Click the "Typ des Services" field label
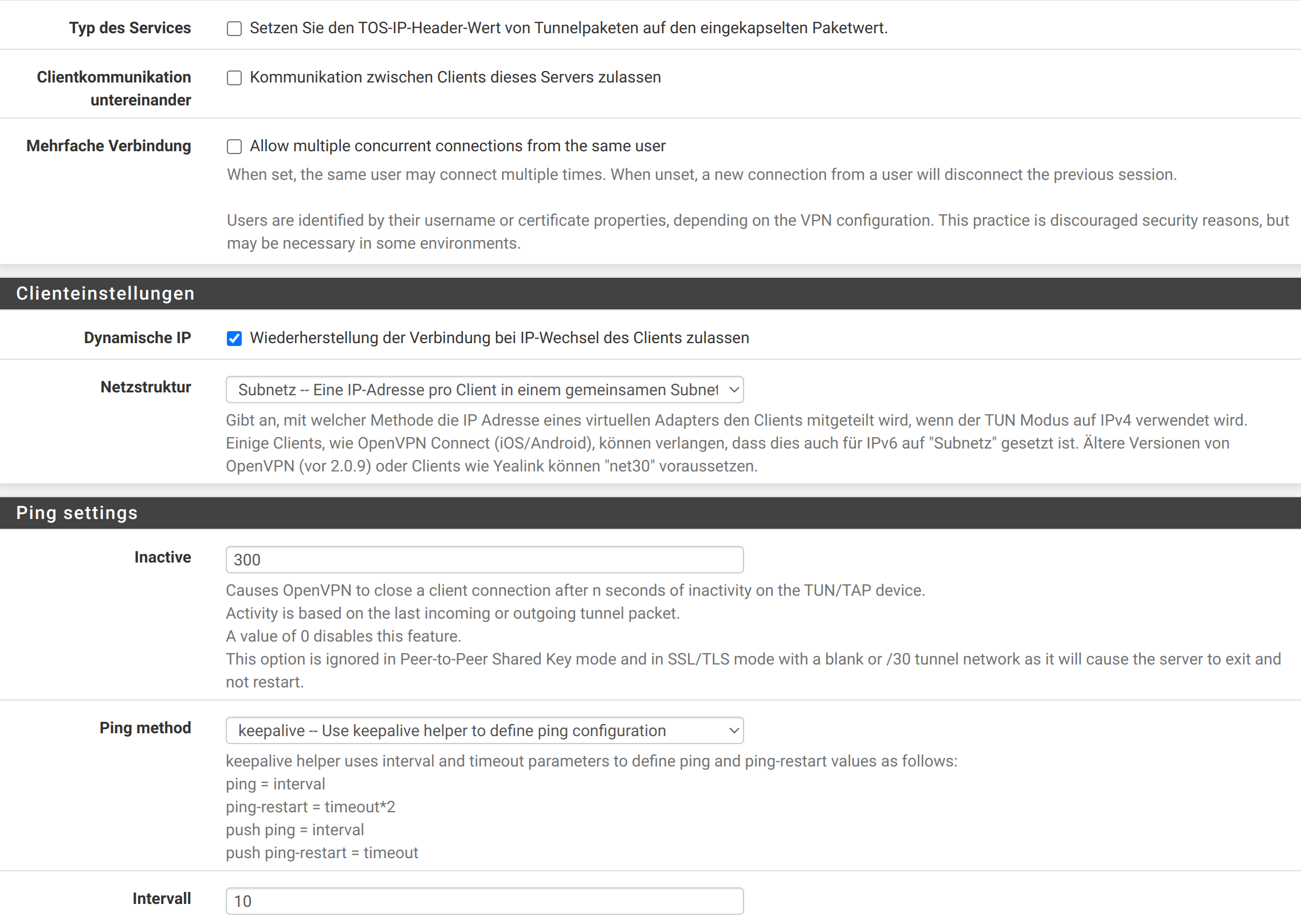 point(130,28)
